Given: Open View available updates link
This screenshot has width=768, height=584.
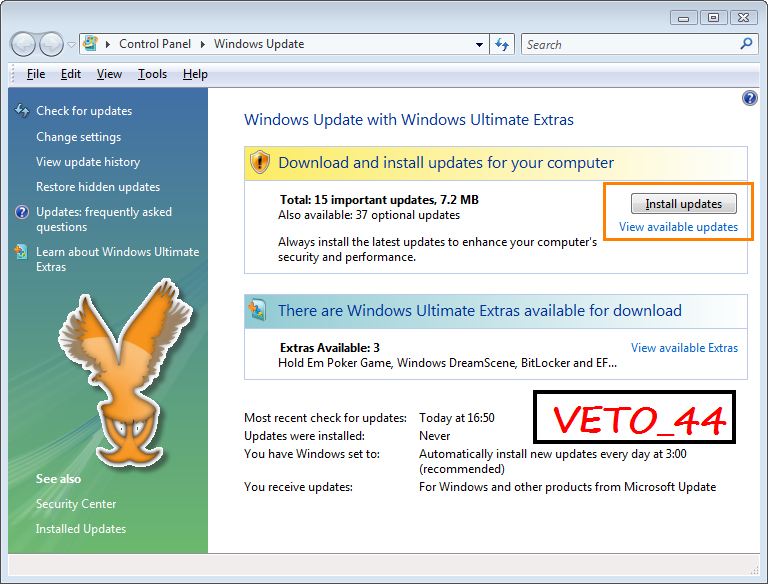Looking at the screenshot, I should coord(678,227).
